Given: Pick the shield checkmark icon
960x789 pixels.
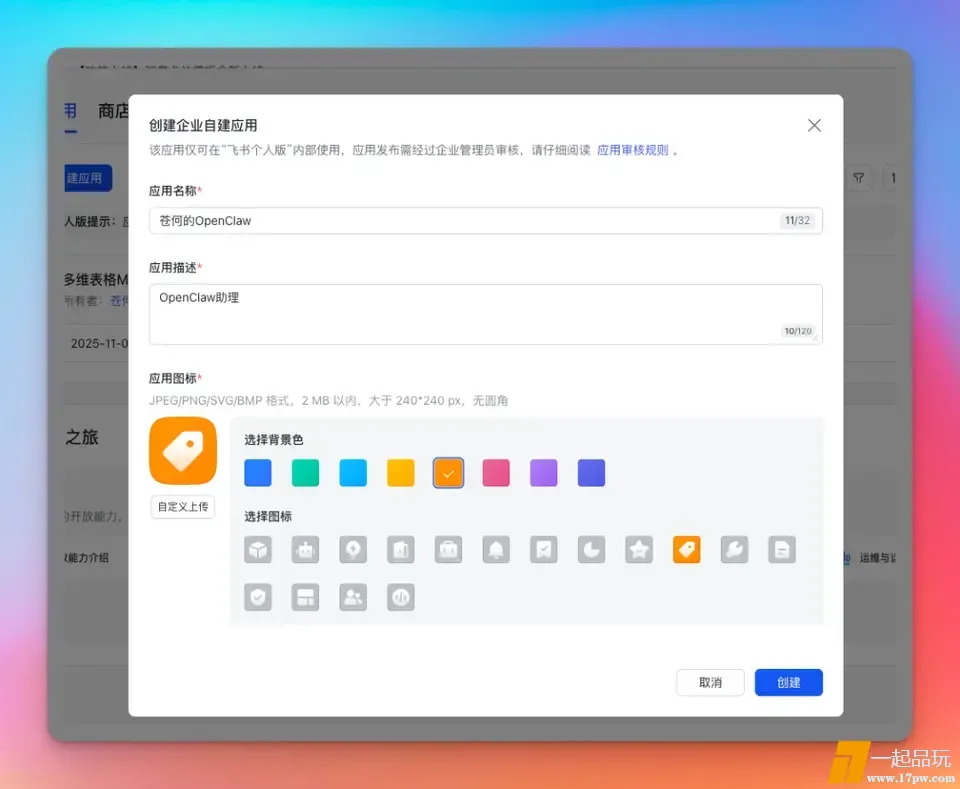Looking at the screenshot, I should pyautogui.click(x=258, y=597).
